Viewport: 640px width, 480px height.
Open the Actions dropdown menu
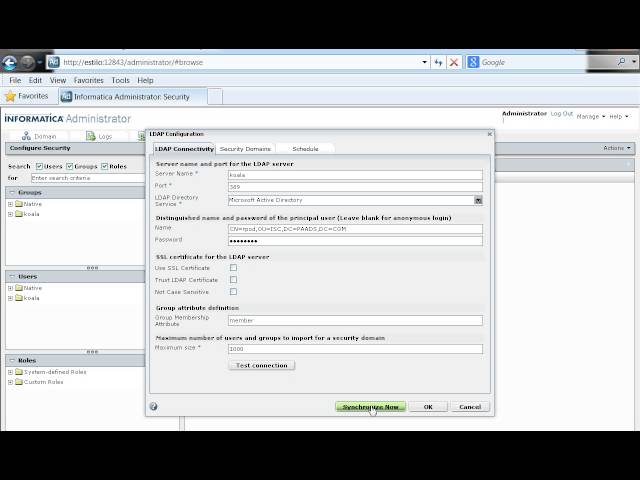pyautogui.click(x=617, y=148)
